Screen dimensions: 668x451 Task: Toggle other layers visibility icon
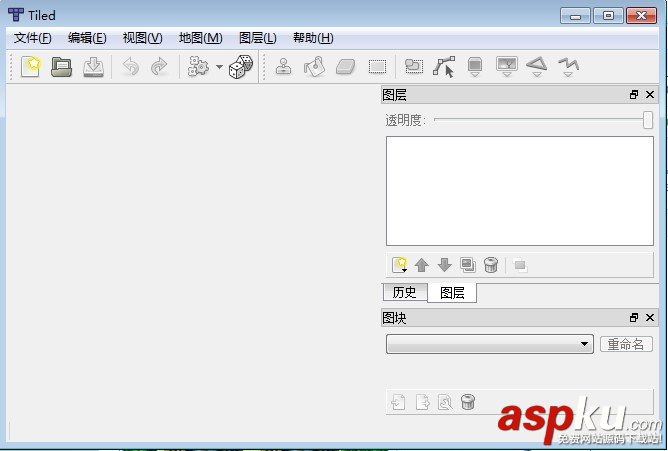tap(520, 265)
